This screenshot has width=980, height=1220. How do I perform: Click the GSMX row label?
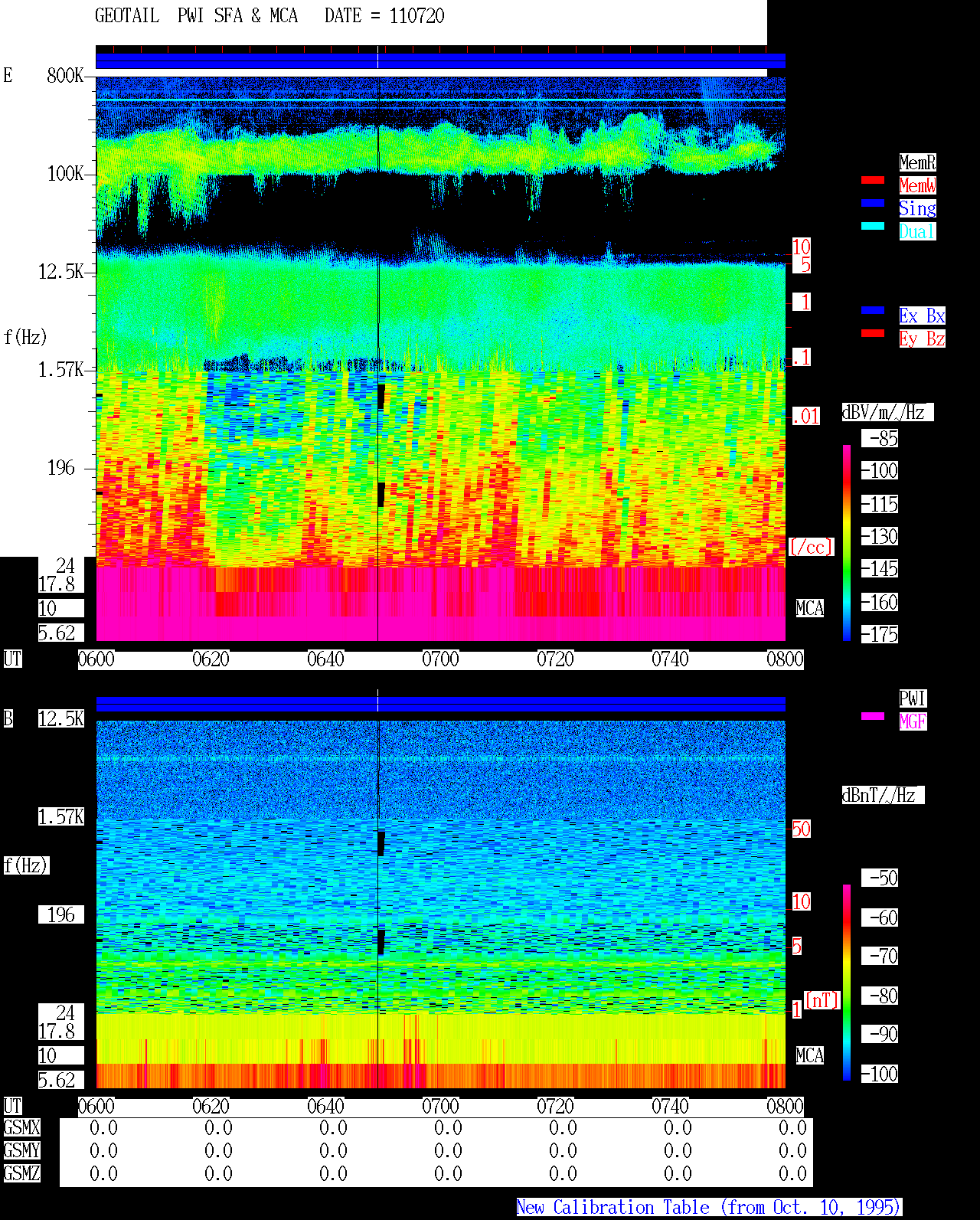coord(21,1127)
